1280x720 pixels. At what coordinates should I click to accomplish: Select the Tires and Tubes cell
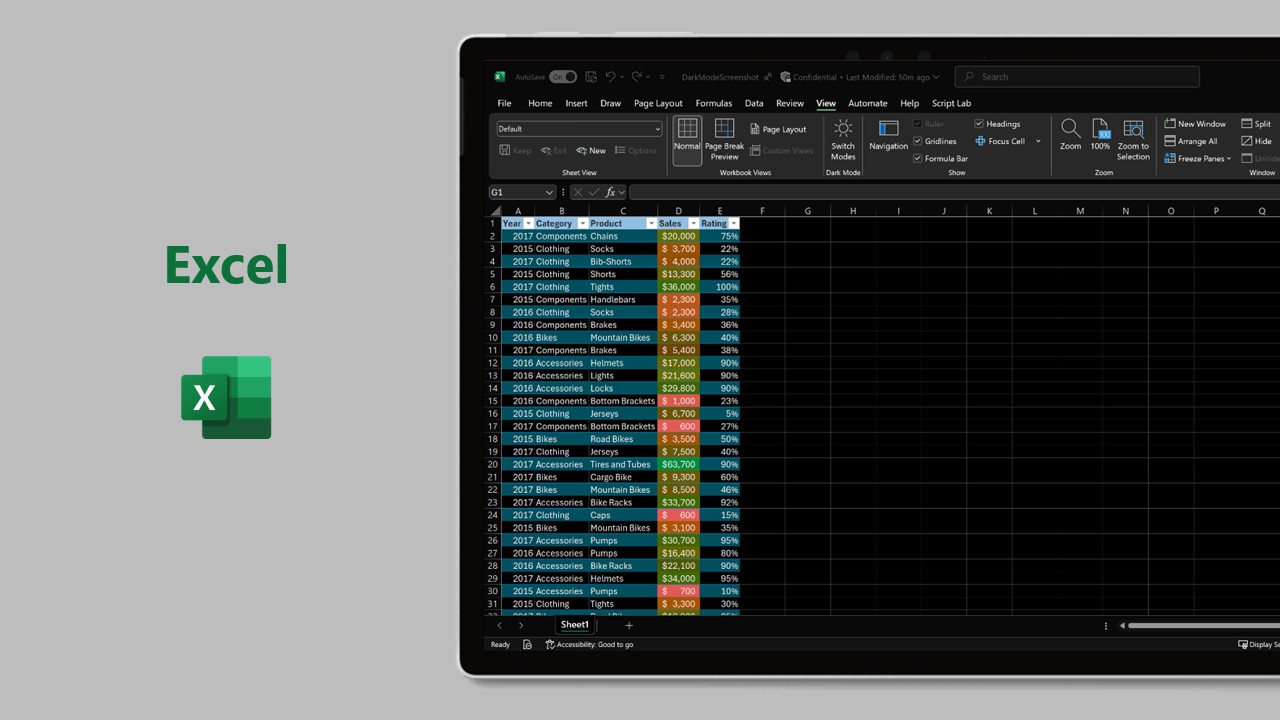(623, 465)
